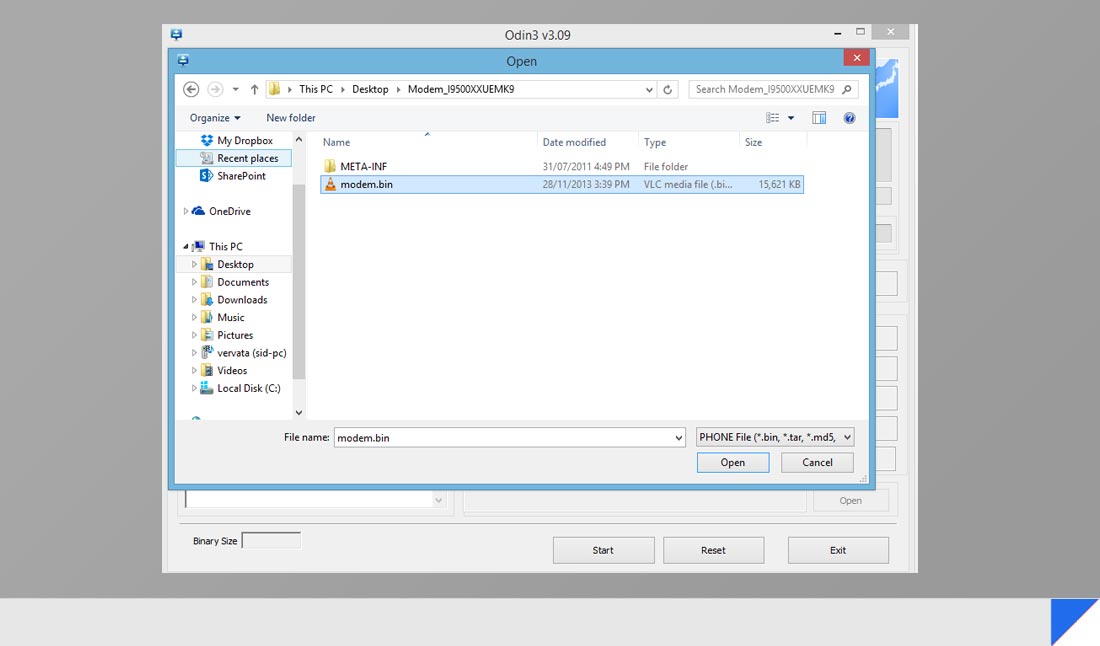Toggle the preview pane

click(819, 118)
